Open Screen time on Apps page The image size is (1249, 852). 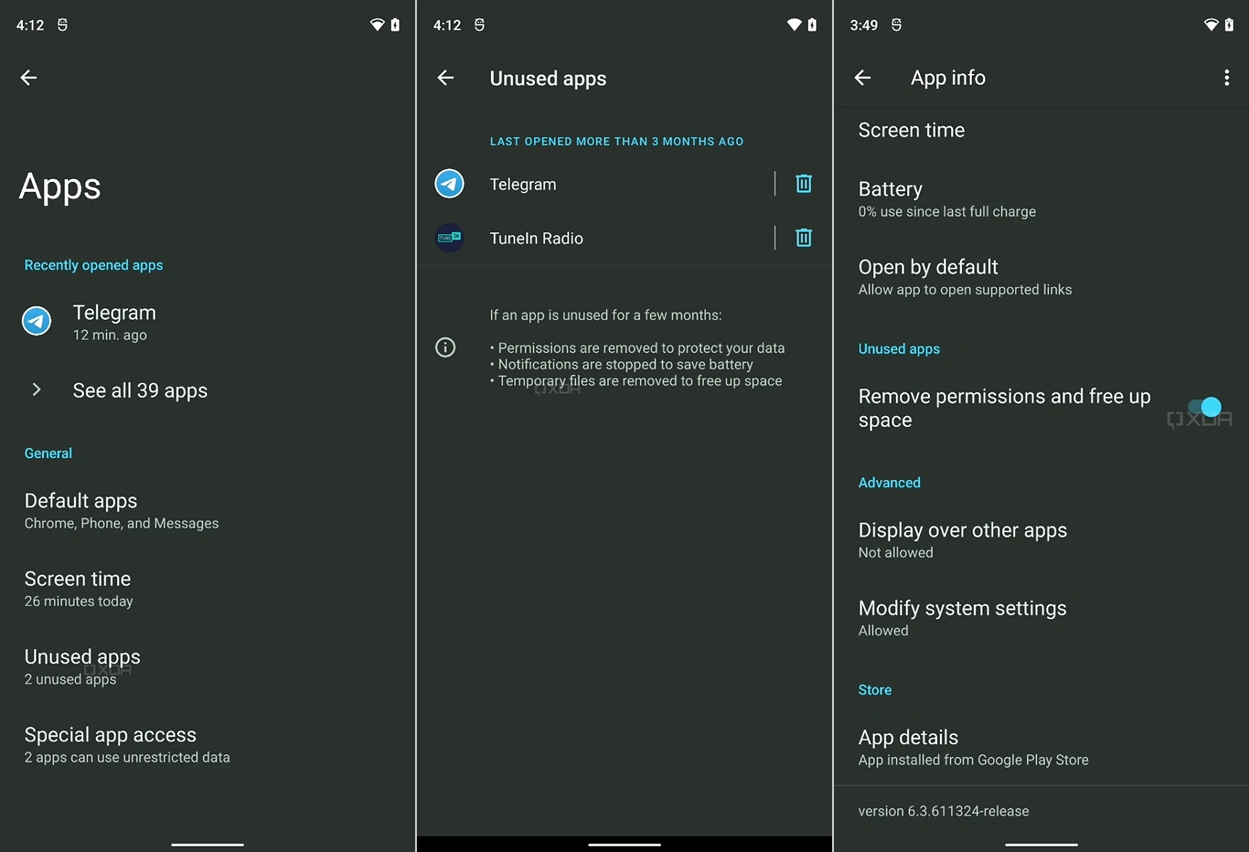pos(78,588)
